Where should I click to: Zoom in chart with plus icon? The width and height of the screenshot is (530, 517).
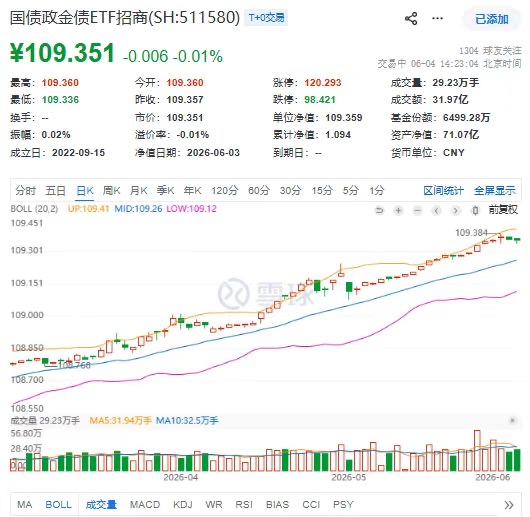(399, 211)
